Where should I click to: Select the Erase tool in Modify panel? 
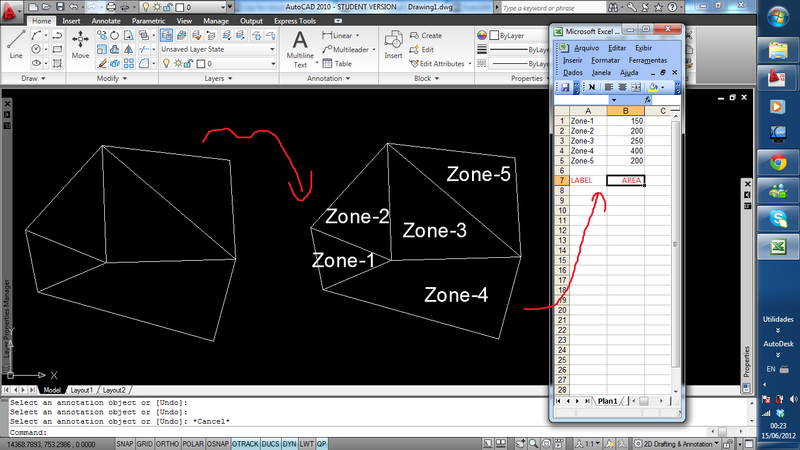tap(102, 63)
